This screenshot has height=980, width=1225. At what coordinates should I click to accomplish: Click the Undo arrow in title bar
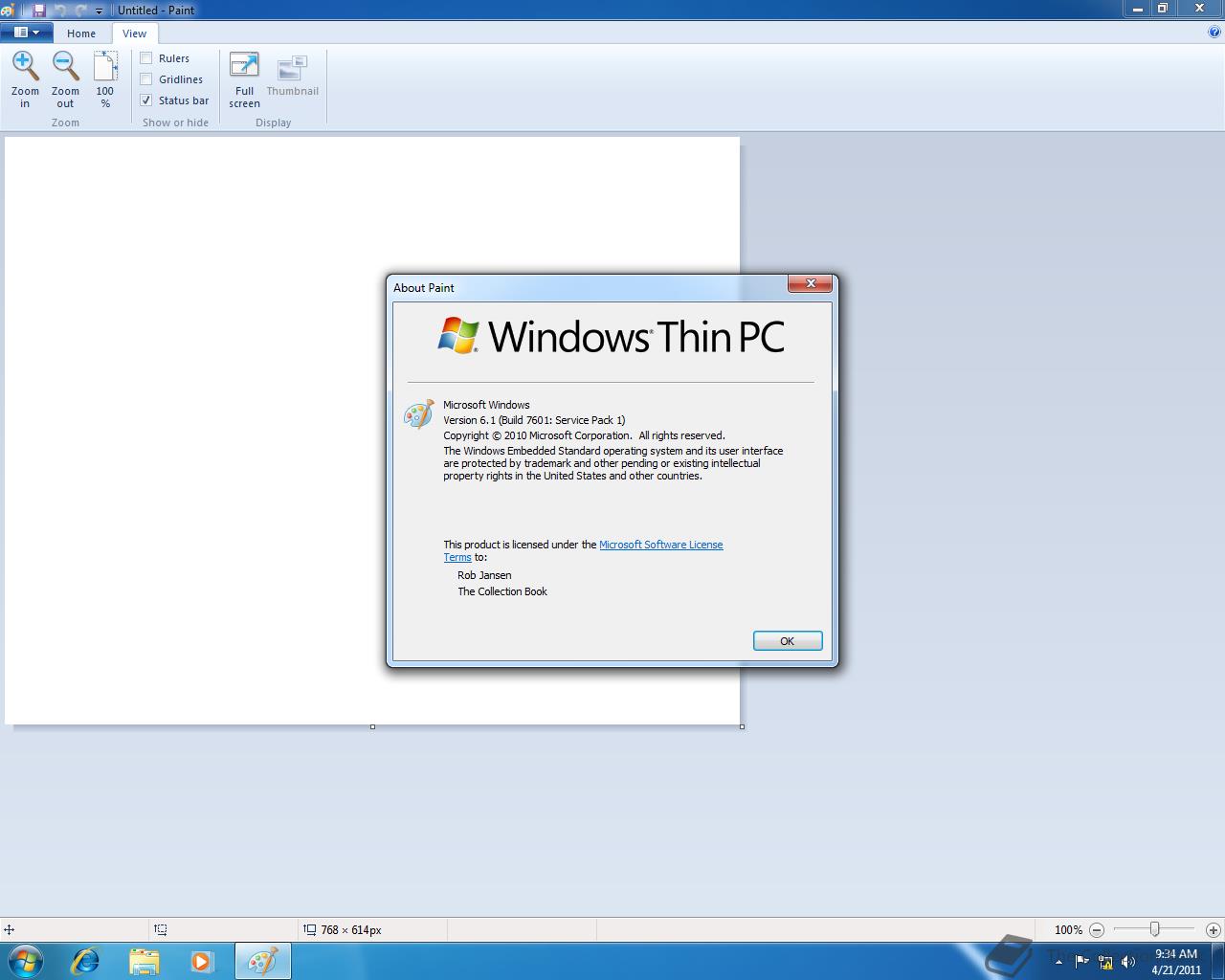coord(60,10)
